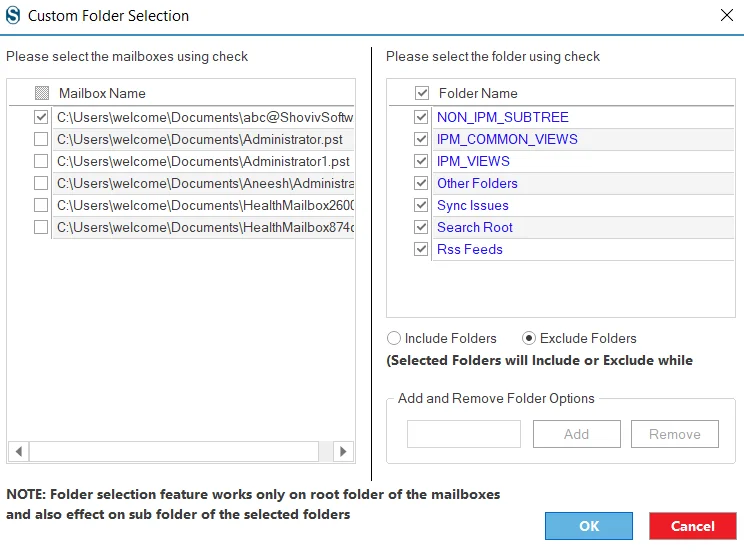Select the Documents\Administrator1.pst row

tap(204, 161)
